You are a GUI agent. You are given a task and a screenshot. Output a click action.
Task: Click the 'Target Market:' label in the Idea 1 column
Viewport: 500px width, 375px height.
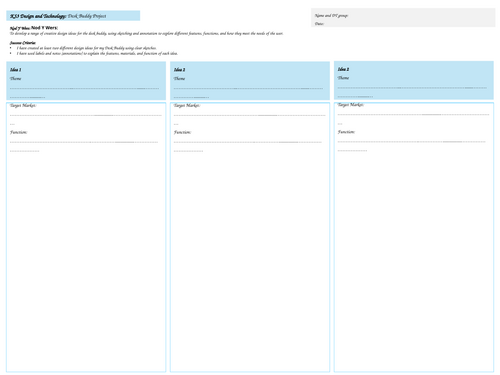click(x=23, y=105)
